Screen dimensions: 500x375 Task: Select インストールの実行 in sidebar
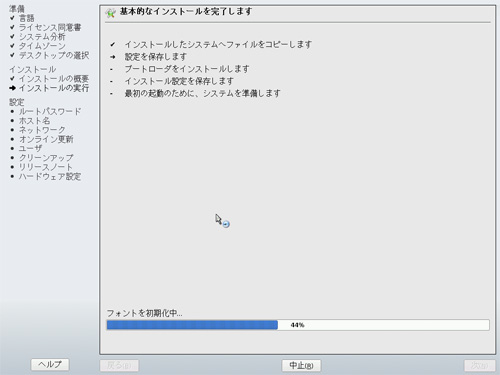pyautogui.click(x=54, y=88)
